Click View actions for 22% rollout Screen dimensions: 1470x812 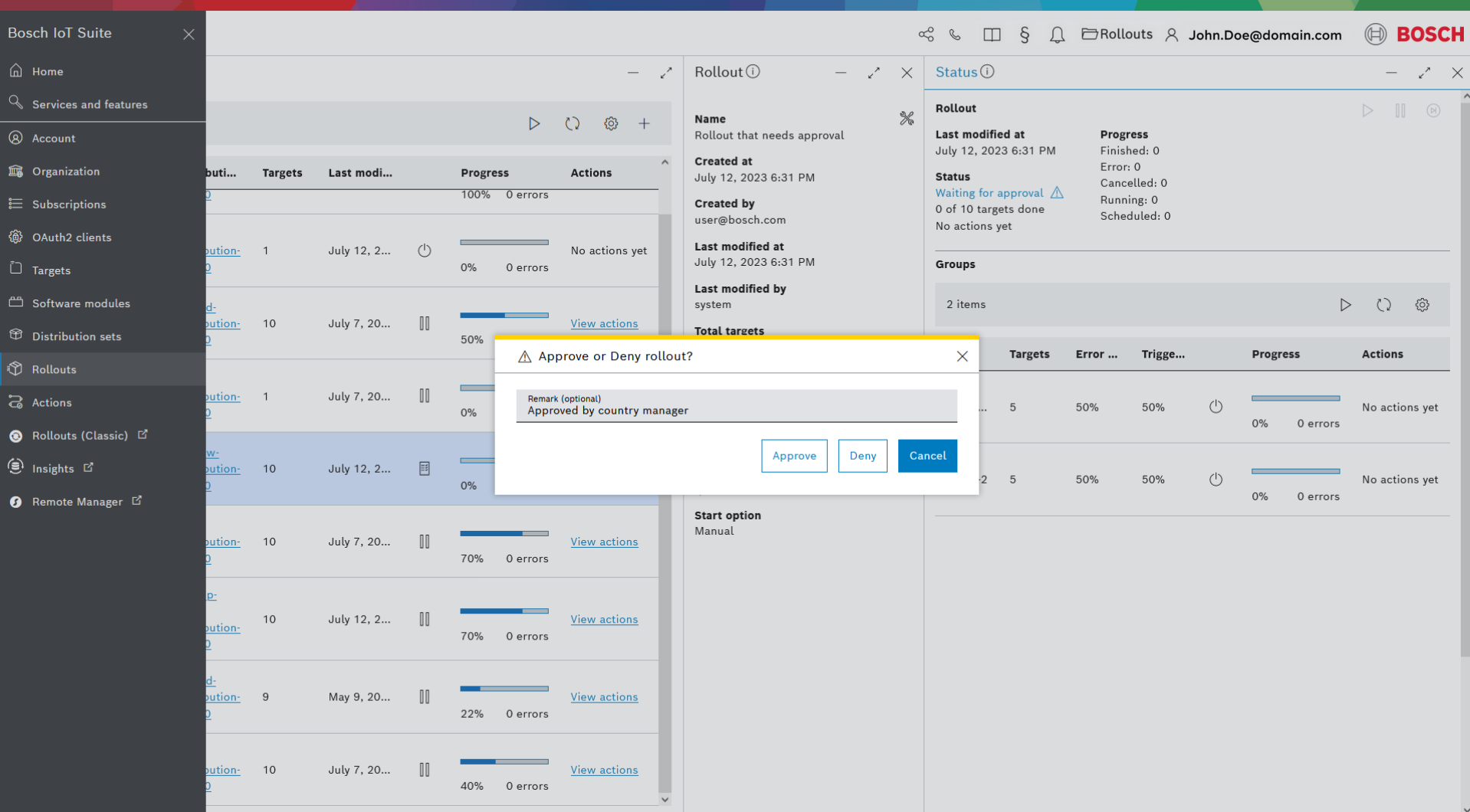603,696
